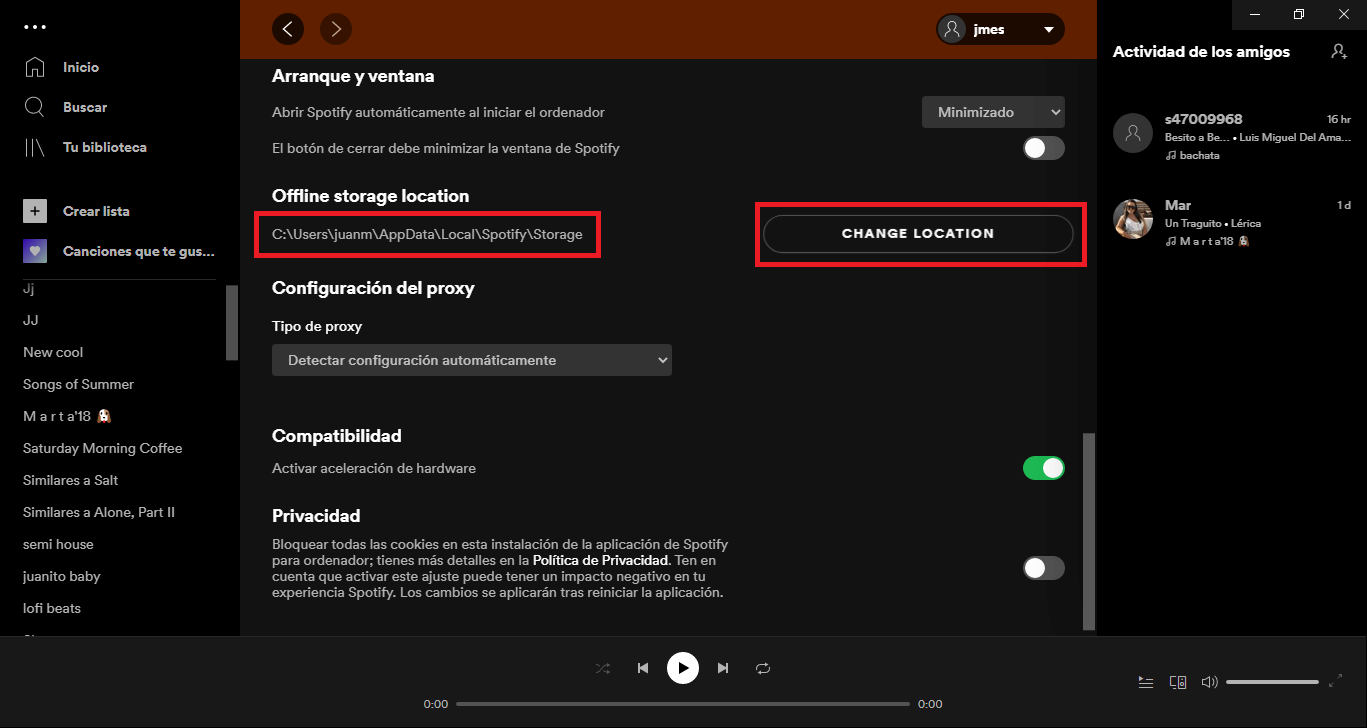Skip to the previous track
Viewport: 1367px width, 728px height.
coord(643,668)
